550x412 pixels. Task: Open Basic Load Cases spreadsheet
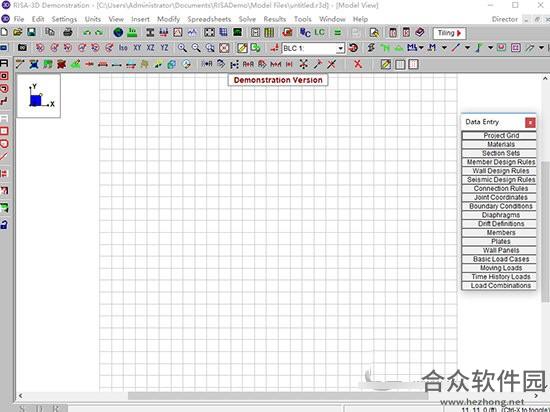[x=499, y=259]
